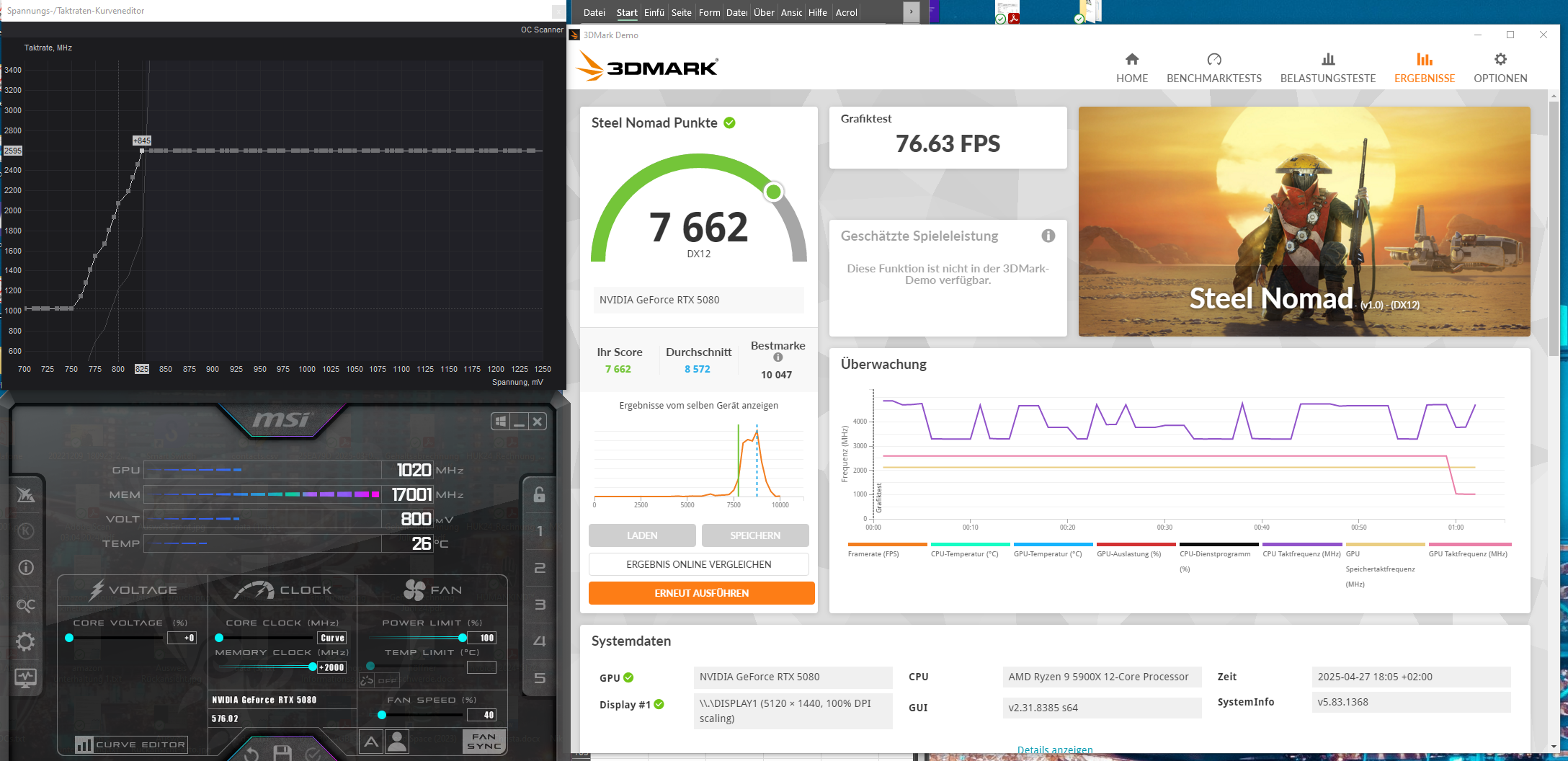Click the Memory Clock +2000 value field
Viewport: 1568px width, 761px height.
(x=332, y=667)
